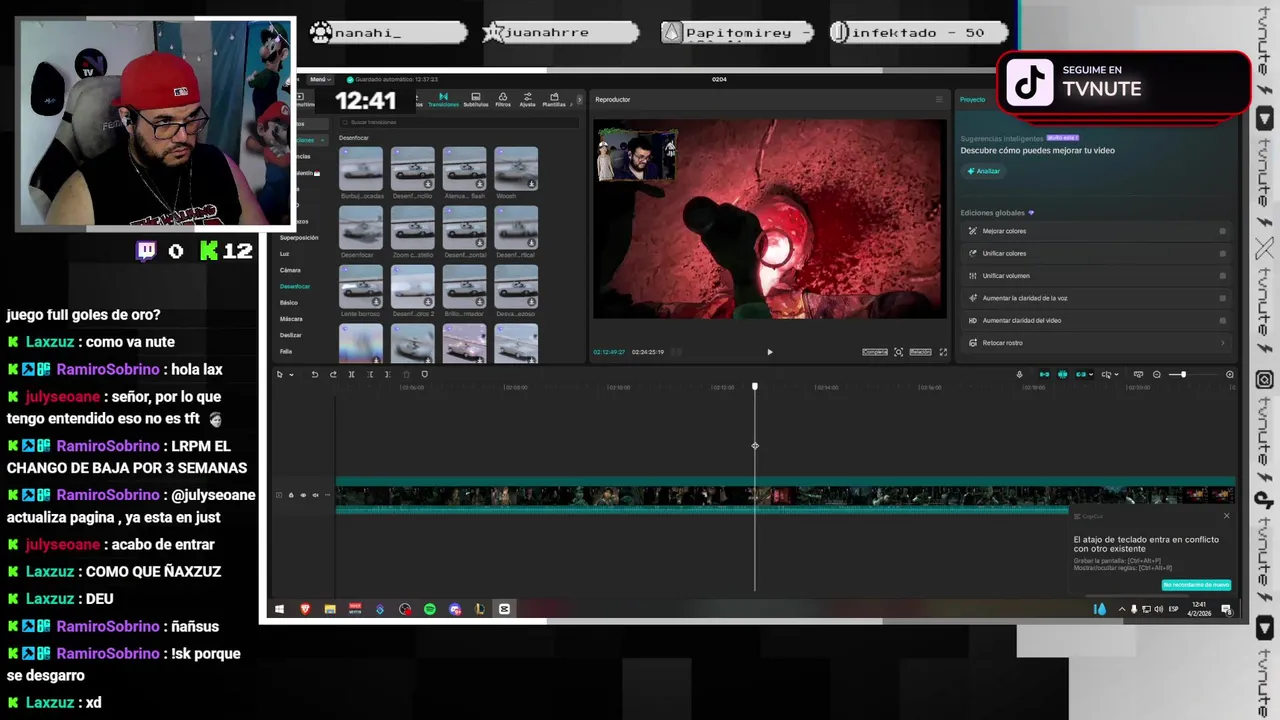The width and height of the screenshot is (1280, 720).
Task: Open the Plantillas tab
Action: coord(554,100)
